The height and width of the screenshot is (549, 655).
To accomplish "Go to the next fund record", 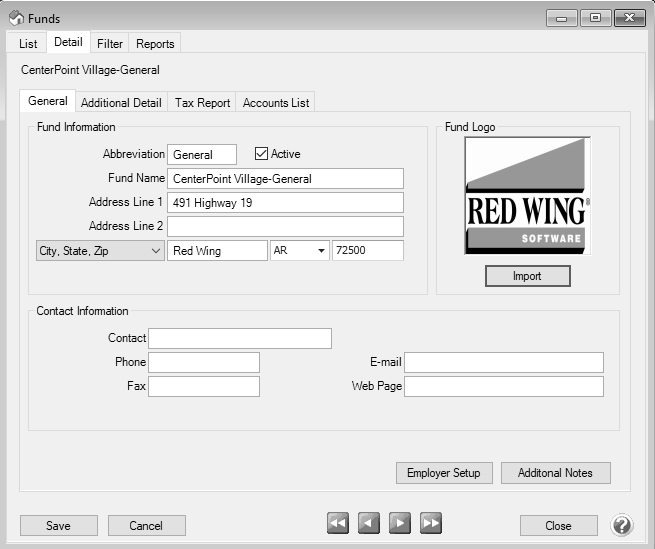I will point(400,524).
